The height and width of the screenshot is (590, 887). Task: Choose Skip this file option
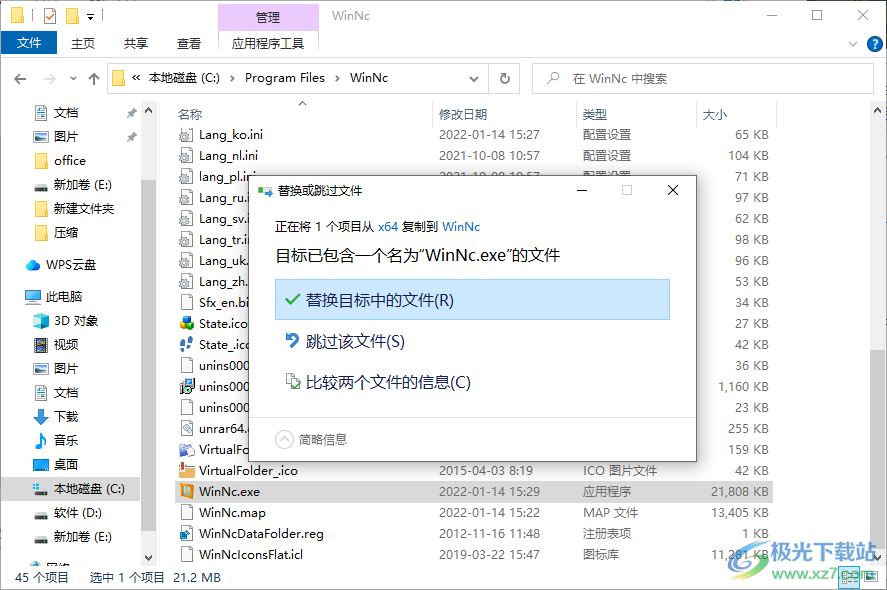[346, 341]
